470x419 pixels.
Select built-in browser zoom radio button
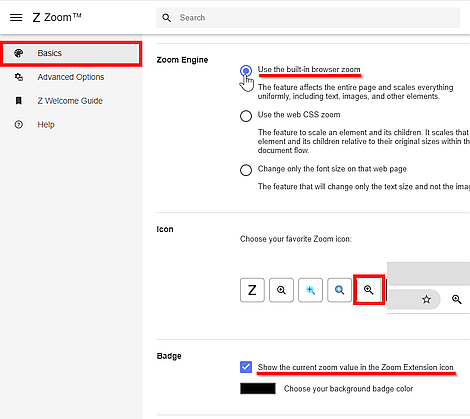coord(246,71)
